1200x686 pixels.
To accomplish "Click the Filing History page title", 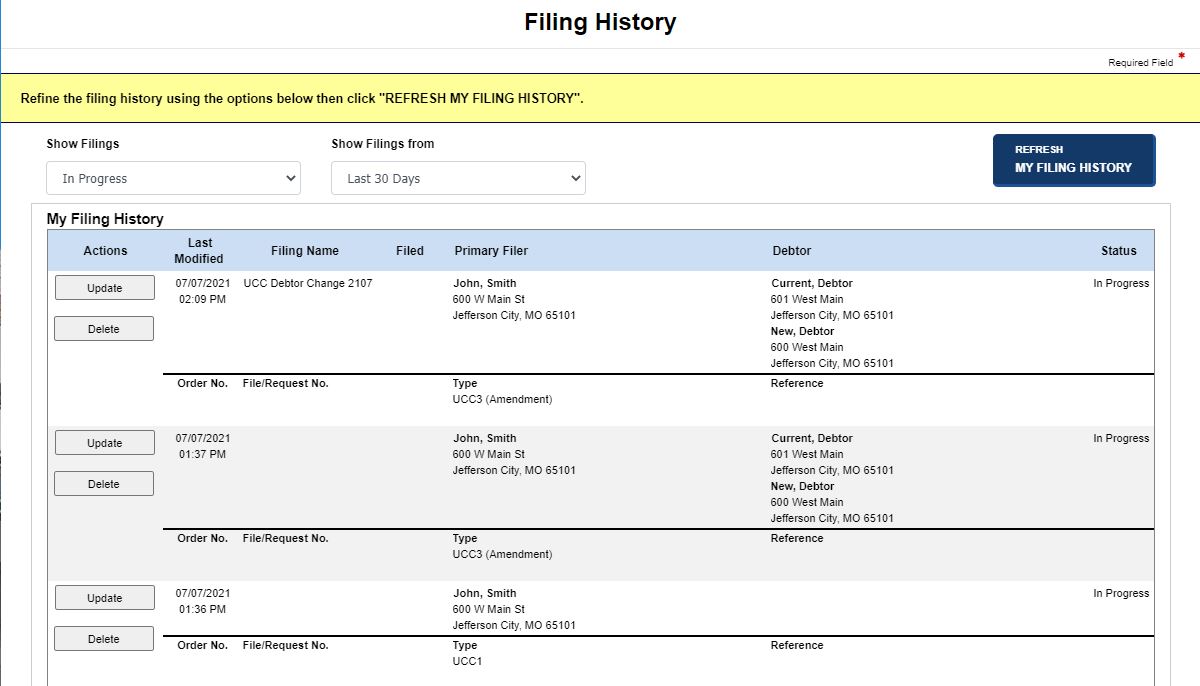I will click(x=599, y=22).
